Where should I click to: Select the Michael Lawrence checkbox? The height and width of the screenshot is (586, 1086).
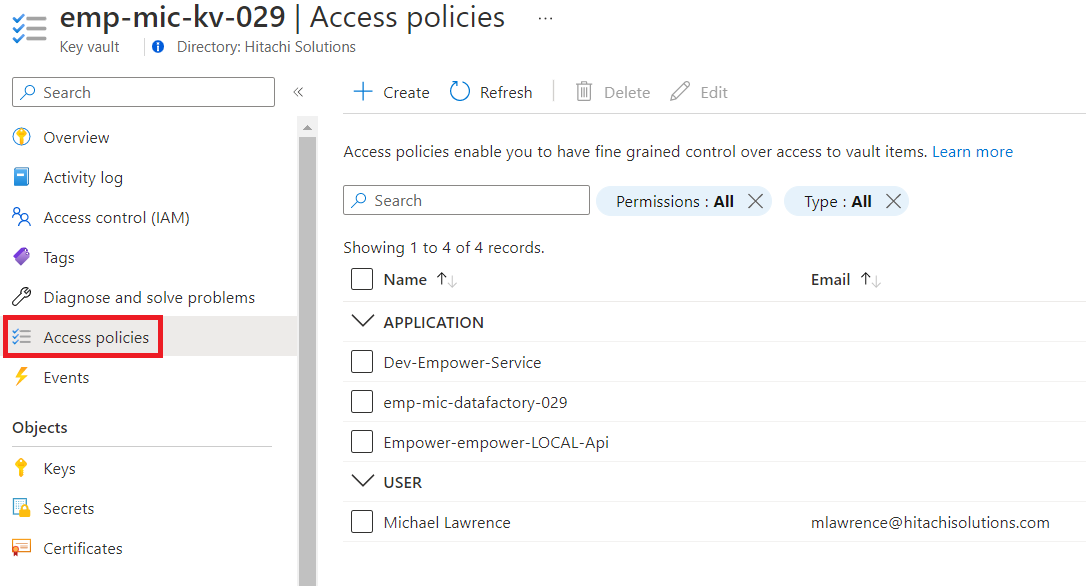coord(362,522)
